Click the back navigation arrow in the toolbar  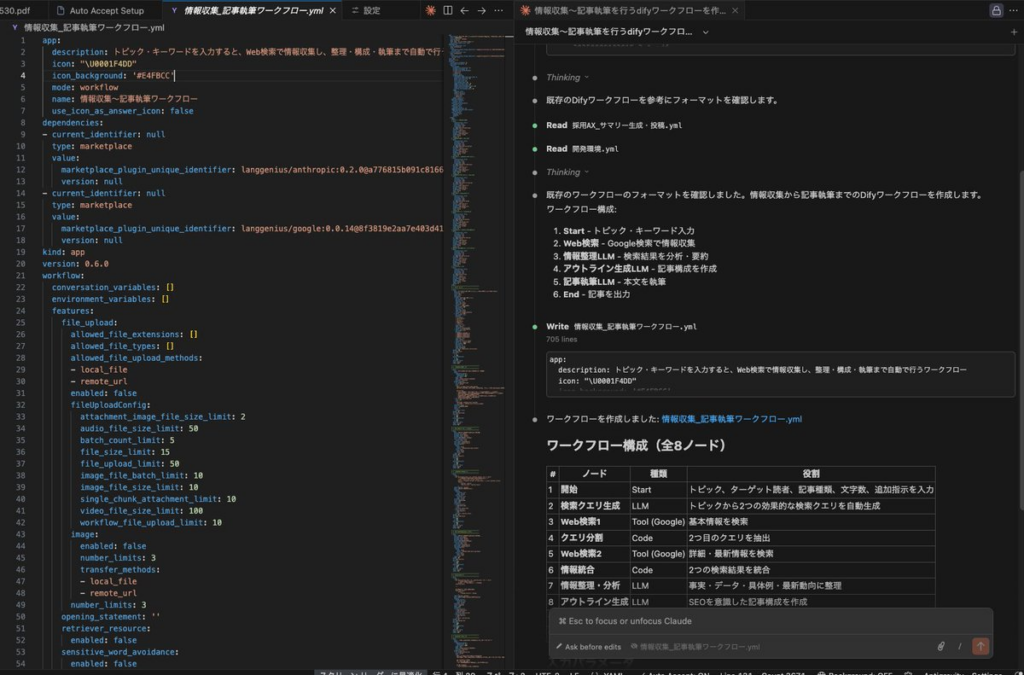(465, 10)
